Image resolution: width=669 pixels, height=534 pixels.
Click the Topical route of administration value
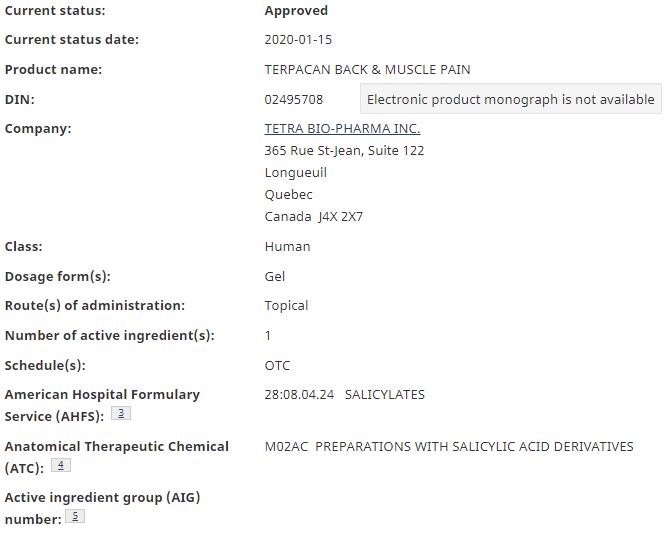pos(286,306)
